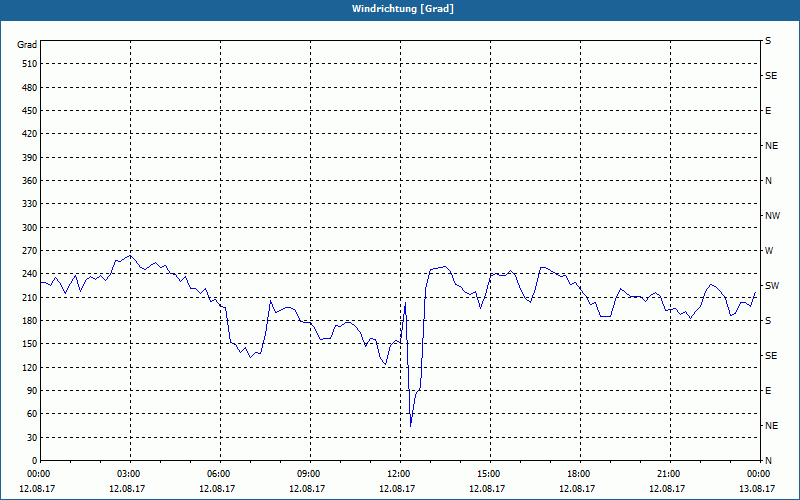Image resolution: width=800 pixels, height=500 pixels.
Task: Click the chart title Windrichtung [Grad]
Action: coord(403,9)
